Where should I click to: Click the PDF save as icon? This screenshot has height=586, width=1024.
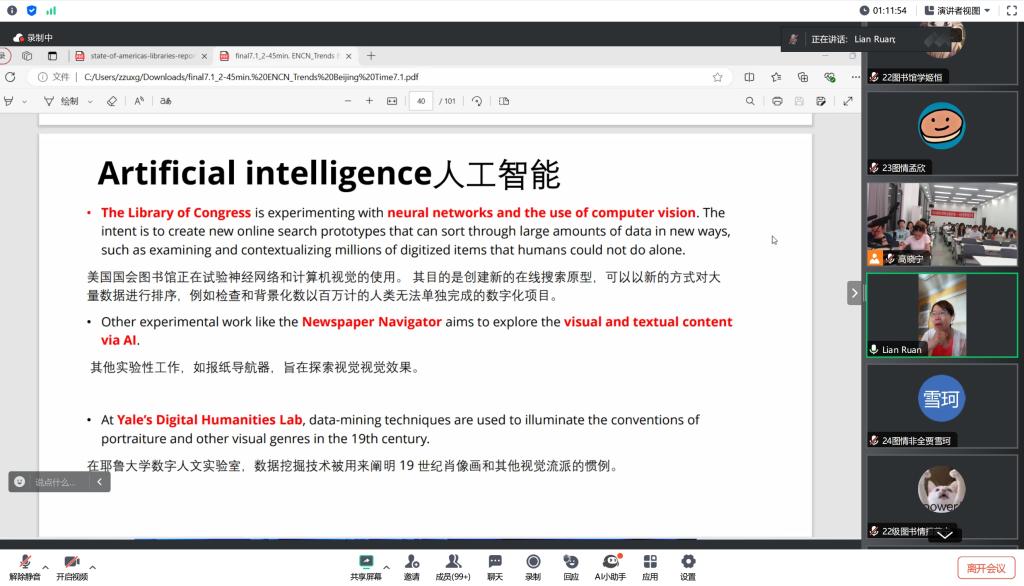pyautogui.click(x=821, y=101)
